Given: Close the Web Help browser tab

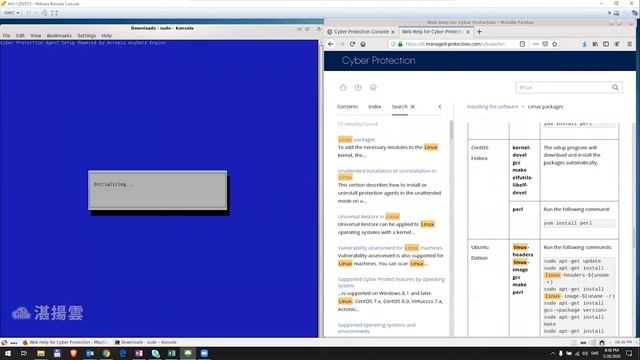Looking at the screenshot, I should [x=468, y=32].
